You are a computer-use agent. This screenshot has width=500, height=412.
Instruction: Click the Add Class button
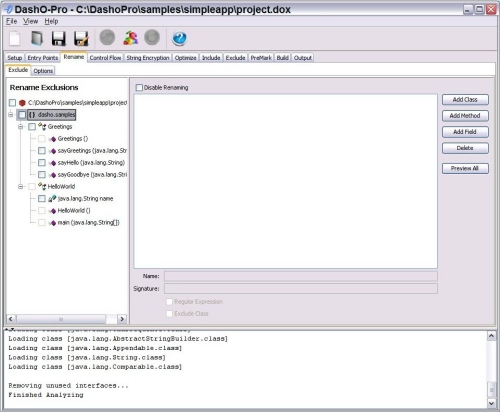[465, 100]
